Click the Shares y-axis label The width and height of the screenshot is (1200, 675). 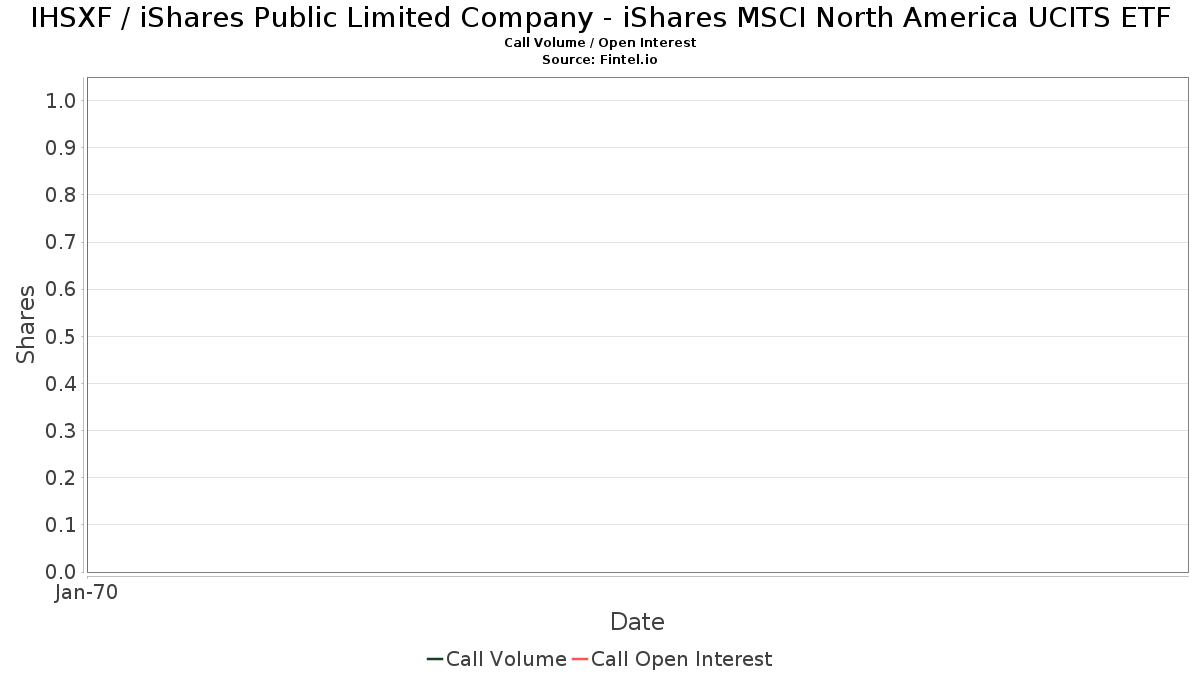pos(26,324)
